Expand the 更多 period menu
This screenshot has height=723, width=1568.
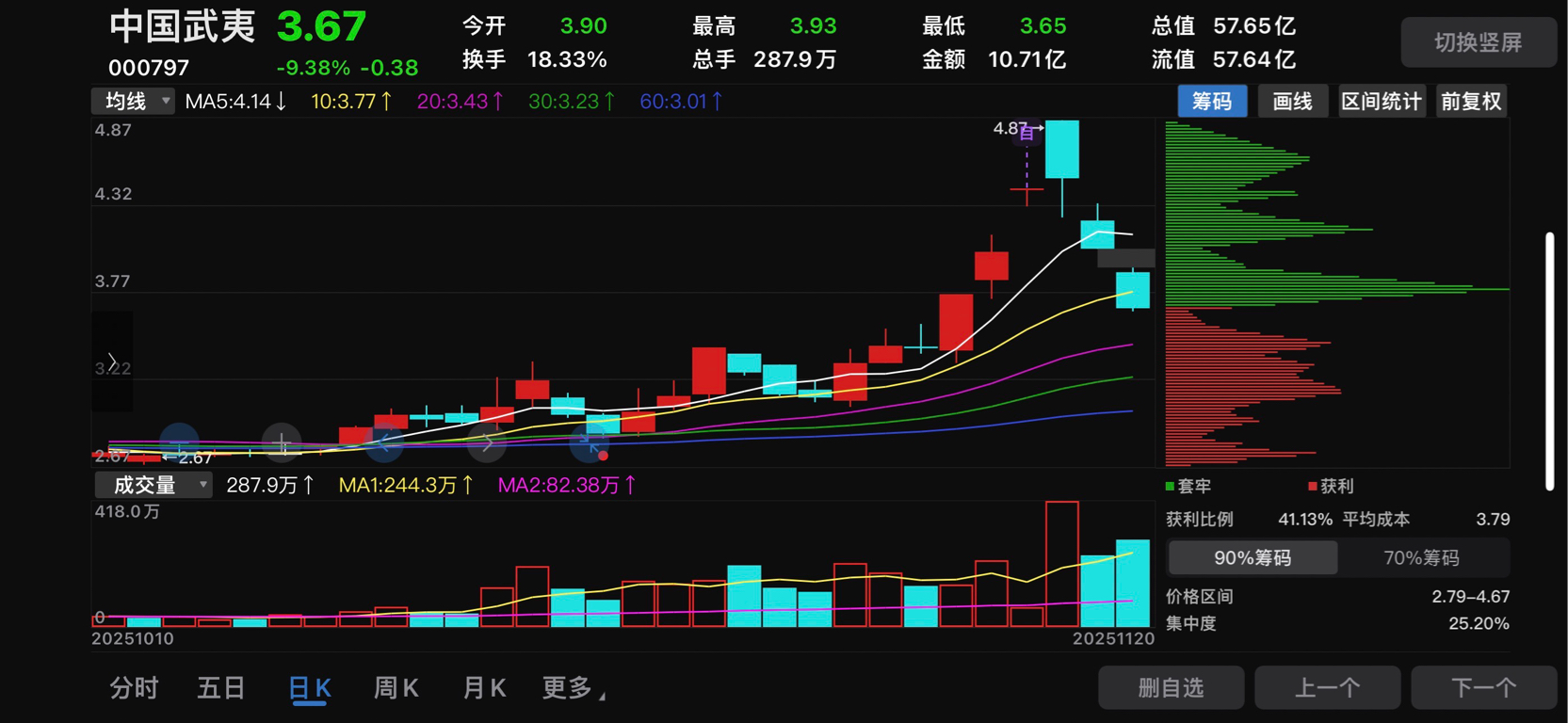pyautogui.click(x=574, y=688)
